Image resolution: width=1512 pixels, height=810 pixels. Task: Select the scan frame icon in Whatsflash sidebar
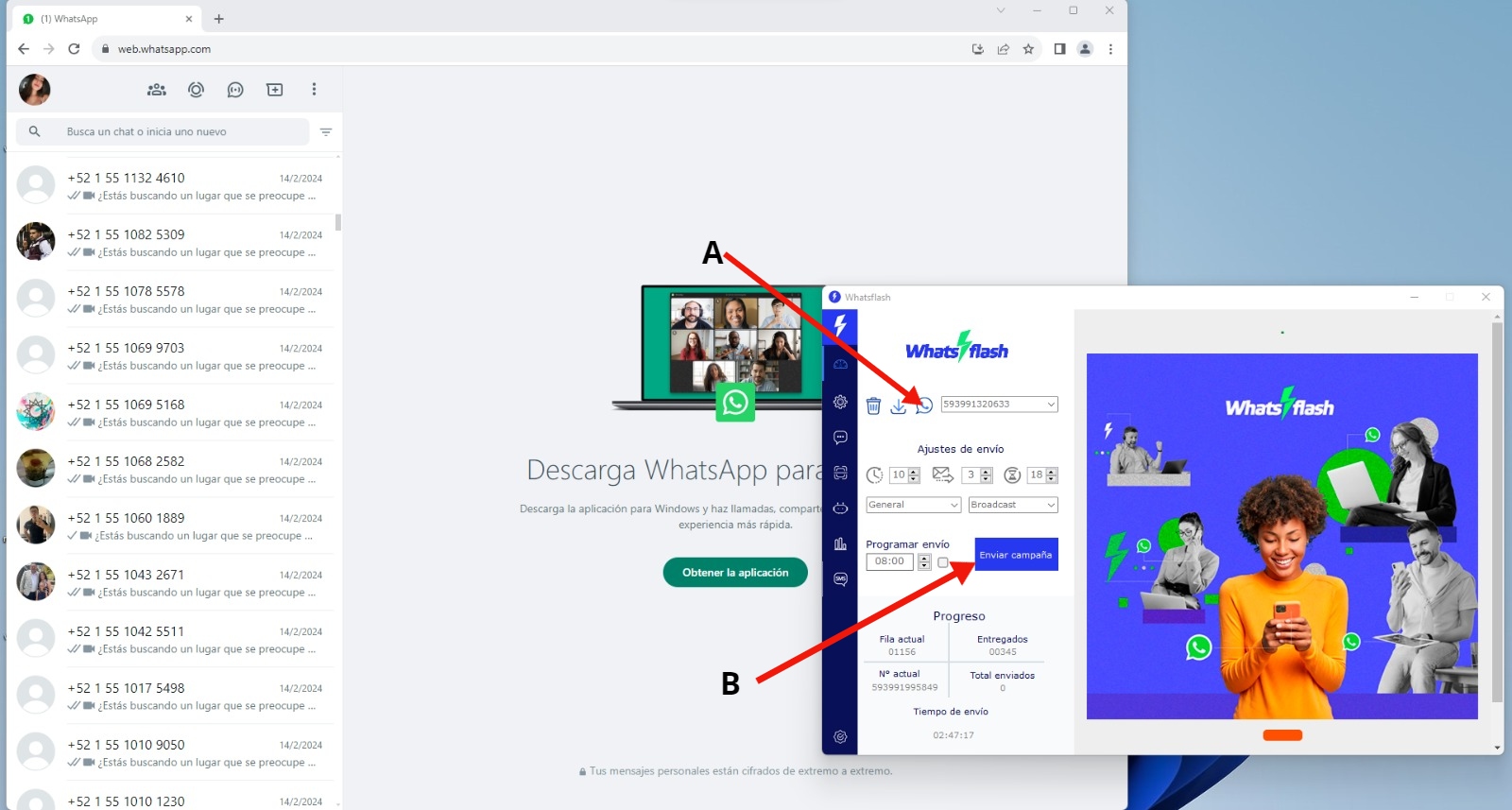click(x=840, y=473)
